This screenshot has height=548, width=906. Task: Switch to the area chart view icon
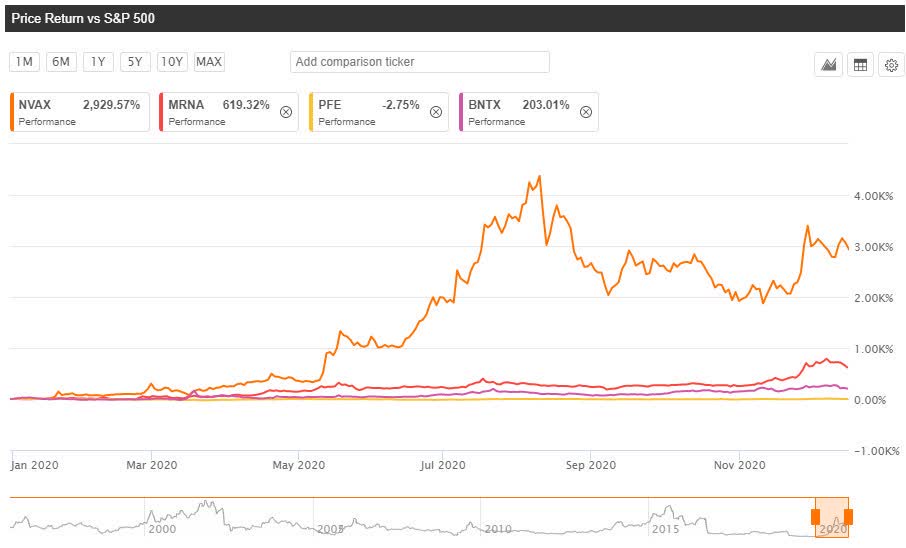pos(828,65)
